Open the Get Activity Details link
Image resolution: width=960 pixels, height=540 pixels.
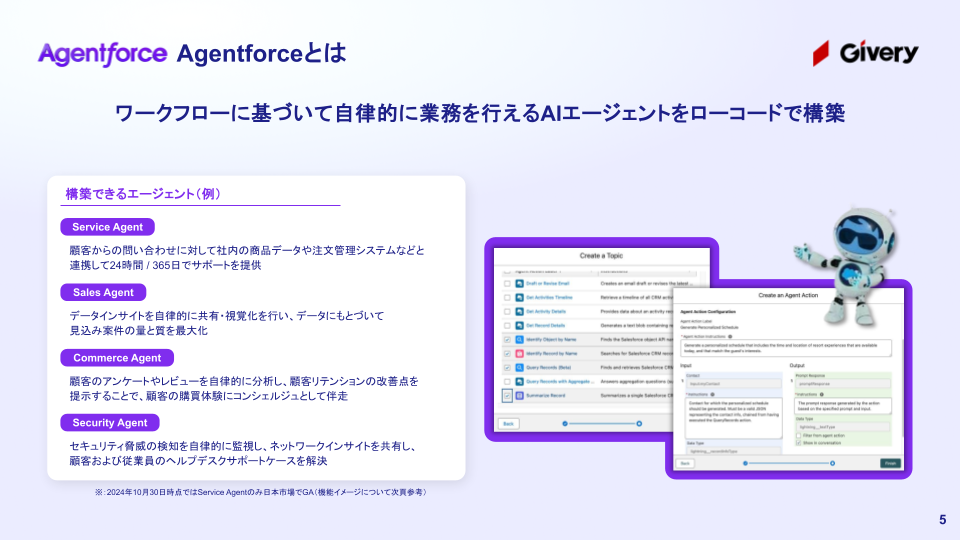click(546, 312)
